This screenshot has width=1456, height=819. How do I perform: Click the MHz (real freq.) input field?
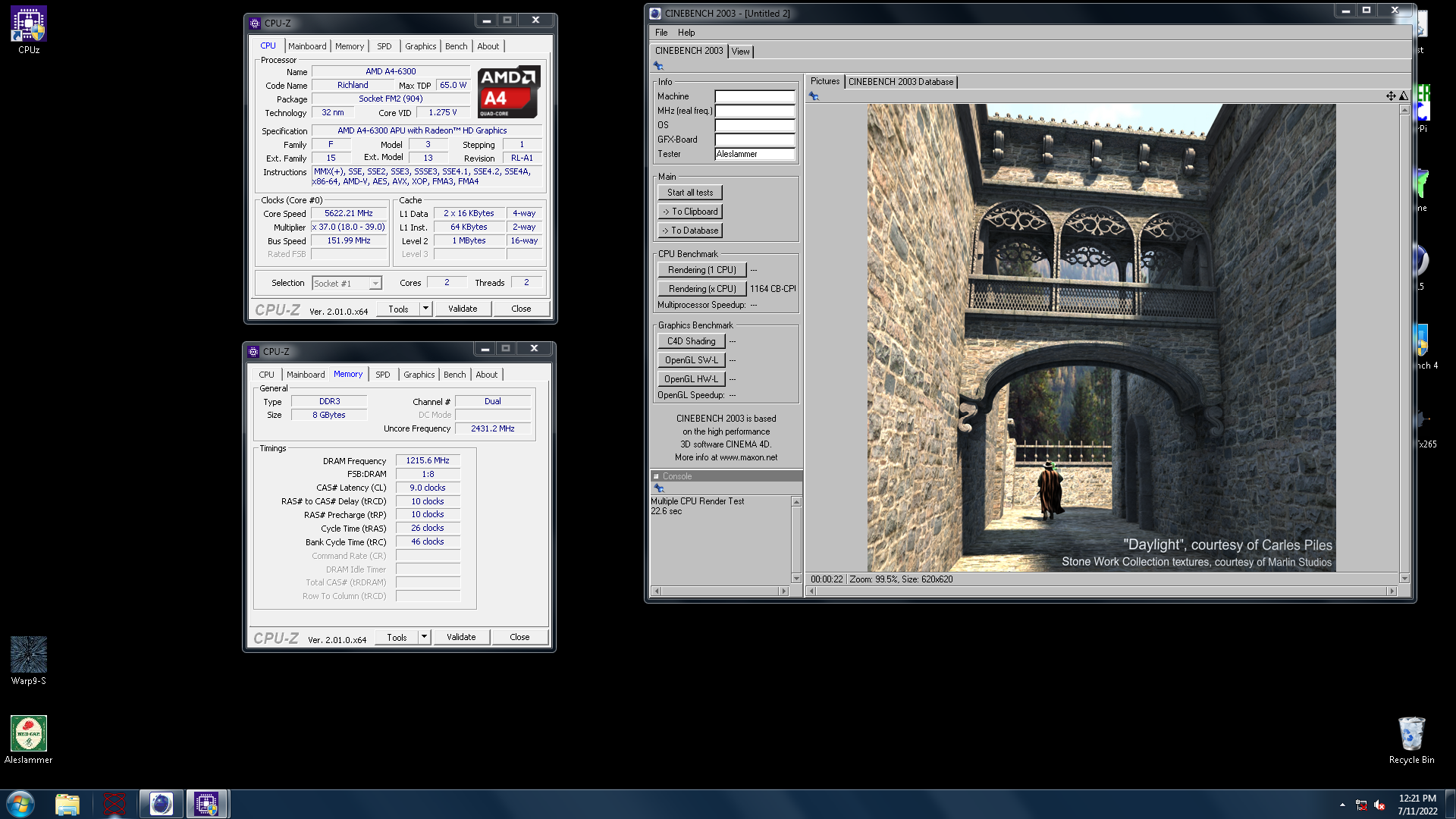tap(755, 111)
